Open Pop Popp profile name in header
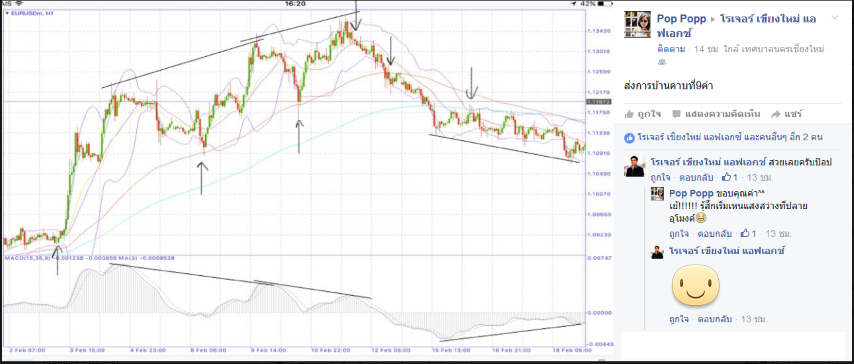The height and width of the screenshot is (364, 854). click(x=681, y=19)
